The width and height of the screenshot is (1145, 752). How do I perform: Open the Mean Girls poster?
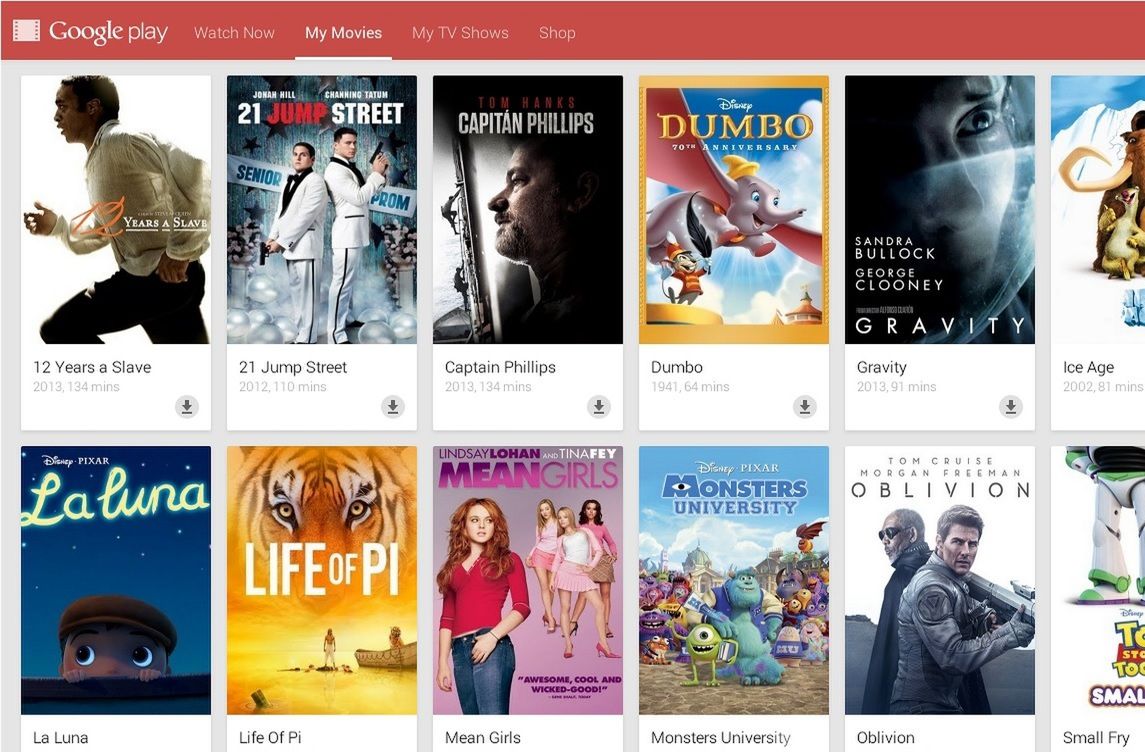[x=528, y=580]
